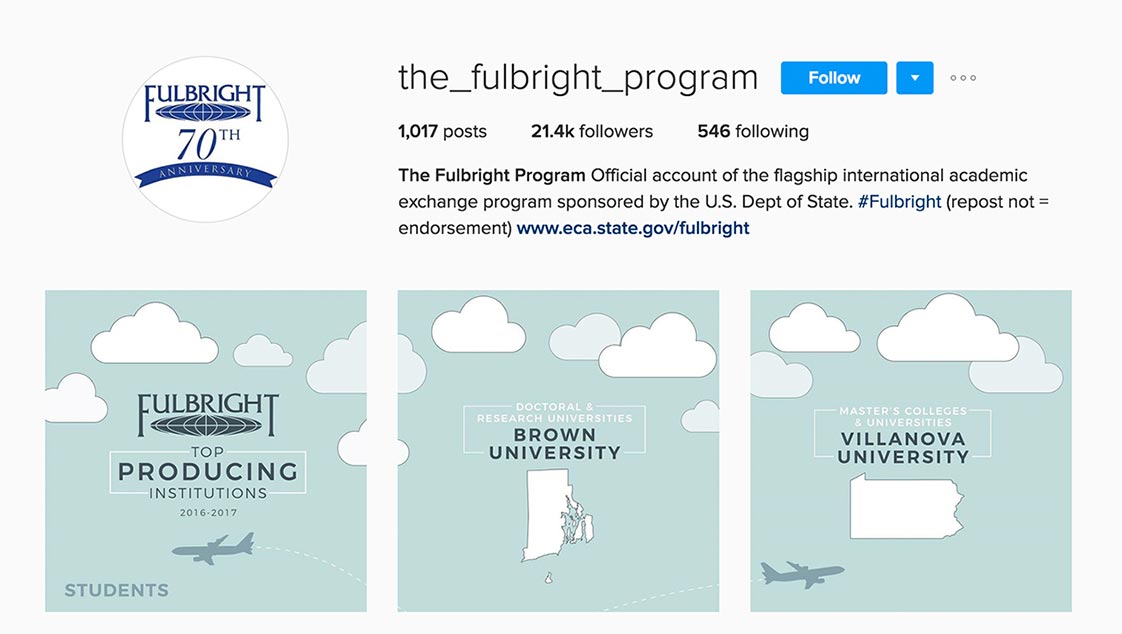Click the the_fulbright_program username heading
Screen dimensions: 1122x634
pyautogui.click(x=578, y=77)
